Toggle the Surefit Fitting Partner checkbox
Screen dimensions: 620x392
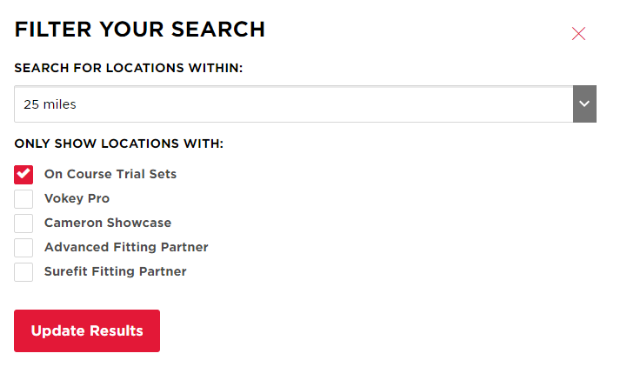click(x=23, y=272)
